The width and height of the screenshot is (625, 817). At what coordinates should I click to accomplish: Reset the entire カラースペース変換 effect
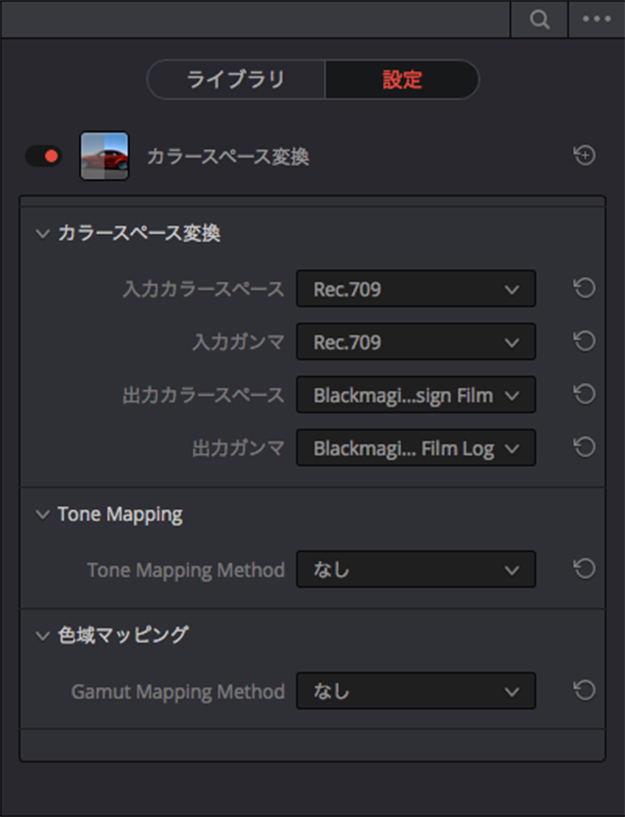click(584, 155)
